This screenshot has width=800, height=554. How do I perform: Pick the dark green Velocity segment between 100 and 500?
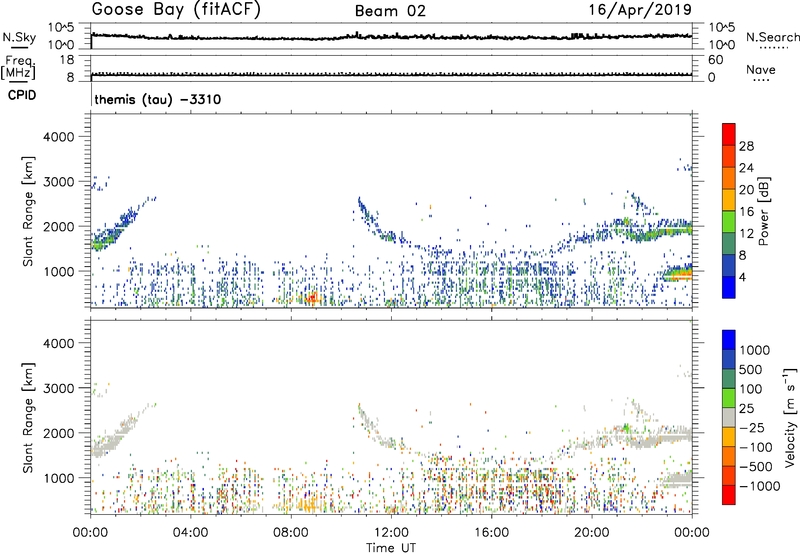[x=729, y=379]
